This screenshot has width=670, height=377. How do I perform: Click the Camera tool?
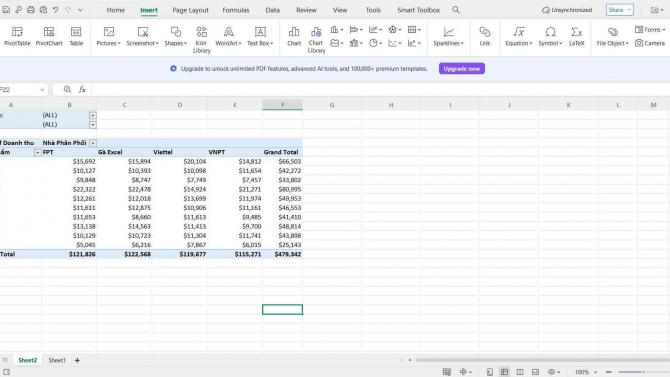coord(650,43)
